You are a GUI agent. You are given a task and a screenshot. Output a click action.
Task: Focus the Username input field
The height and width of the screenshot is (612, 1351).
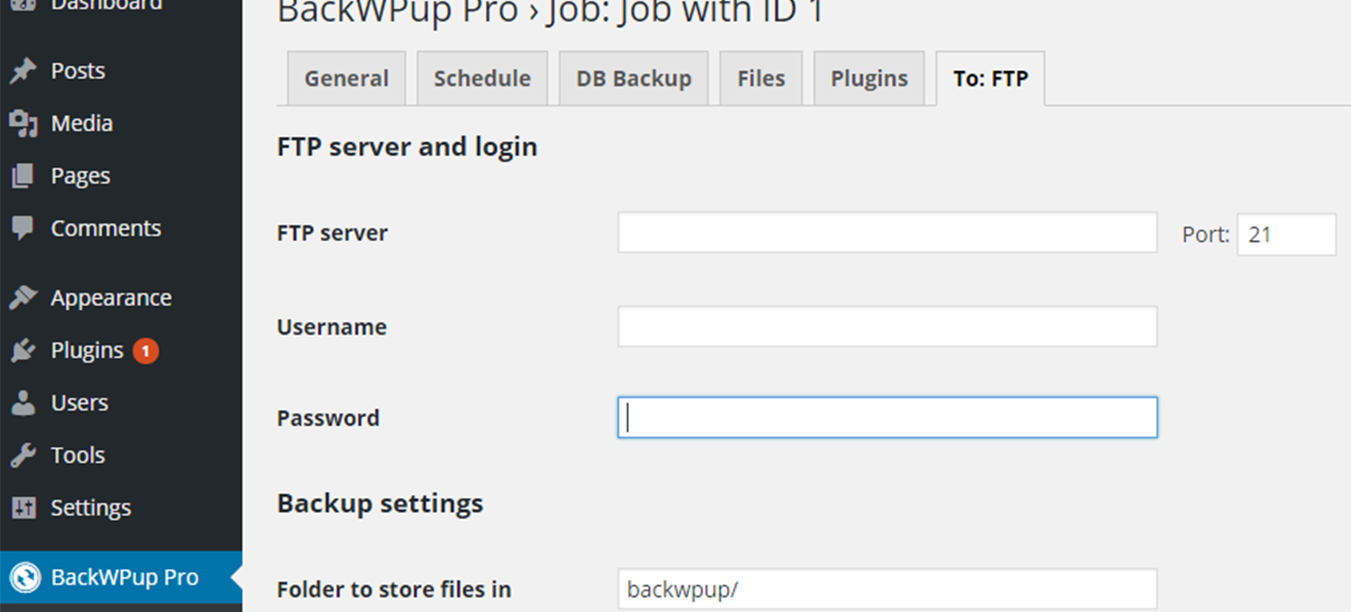[886, 325]
